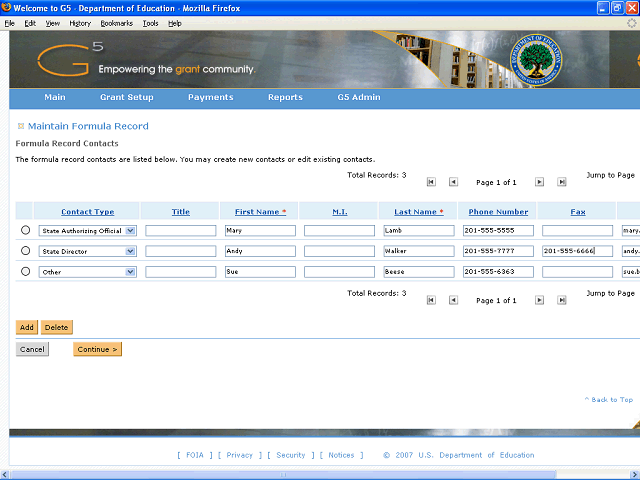Open the Bookmarks menu
640x480 pixels.
click(x=116, y=23)
